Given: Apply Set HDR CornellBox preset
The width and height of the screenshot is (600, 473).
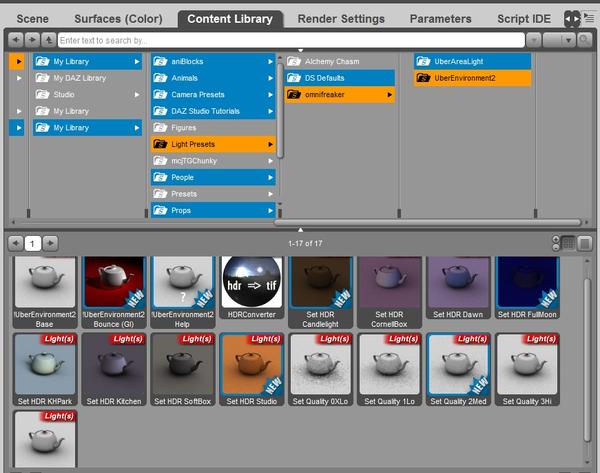Looking at the screenshot, I should click(x=389, y=293).
